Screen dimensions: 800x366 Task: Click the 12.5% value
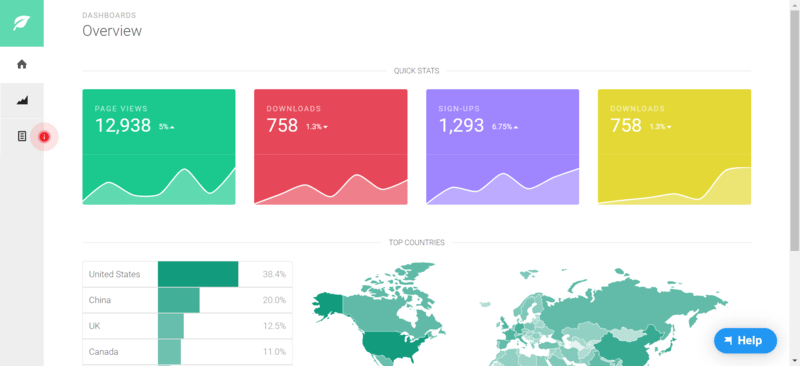[274, 326]
